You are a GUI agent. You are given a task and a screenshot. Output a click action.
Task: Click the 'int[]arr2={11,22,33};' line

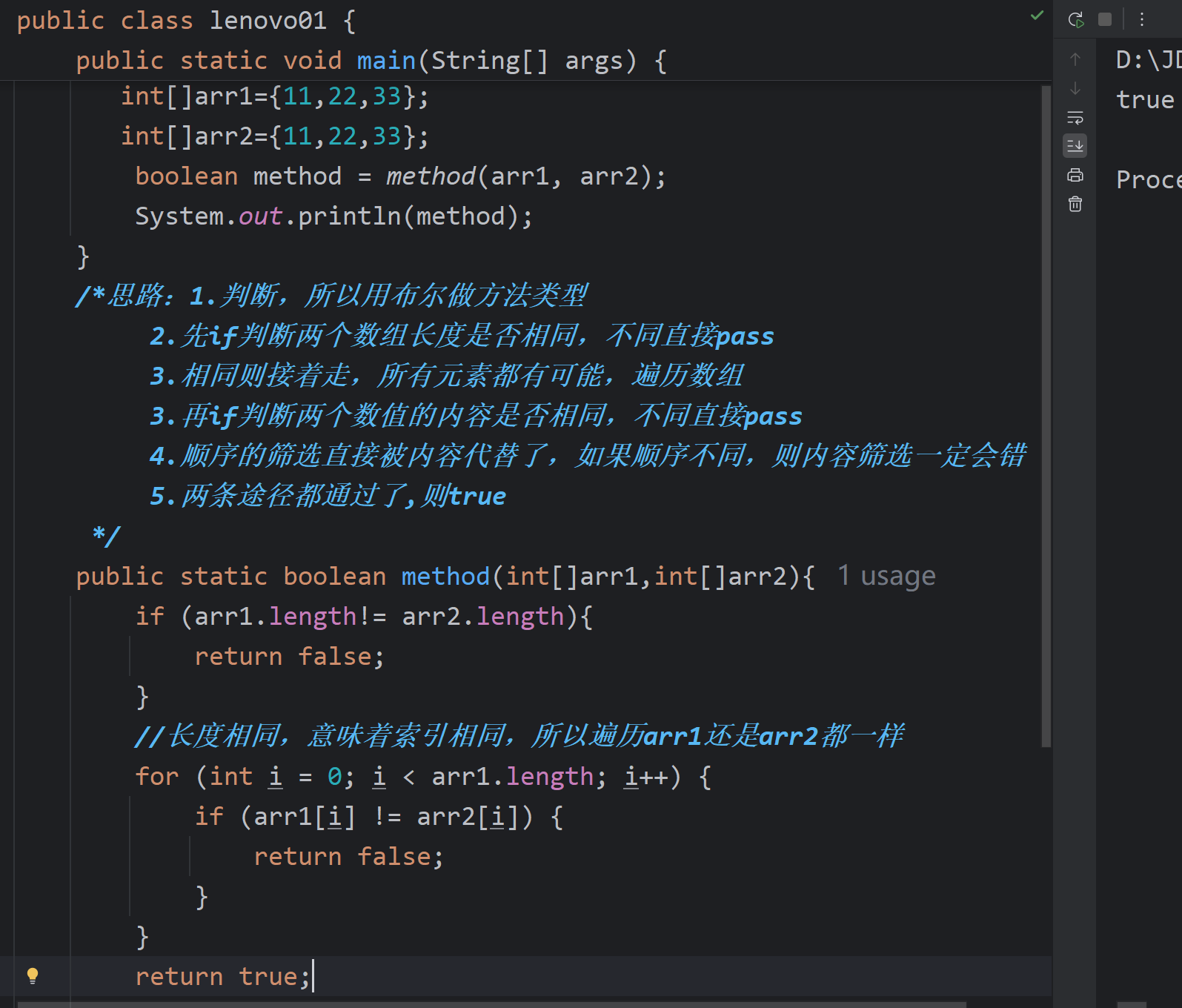tap(274, 136)
